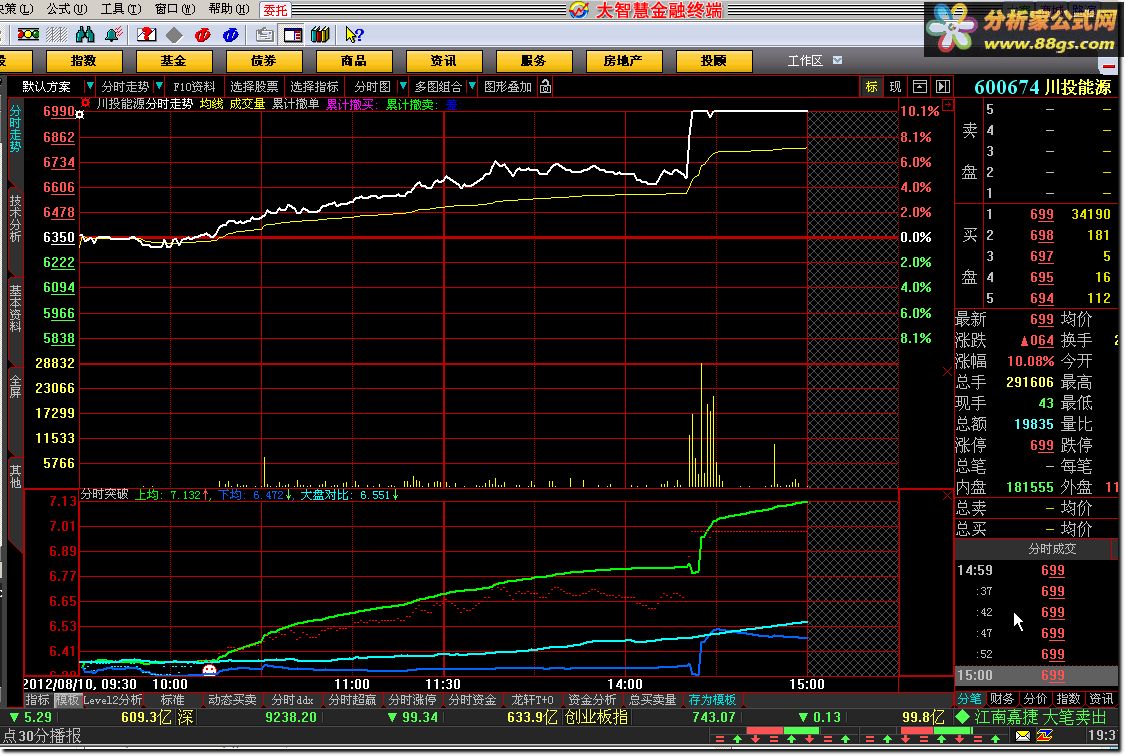
Task: Open the 公式 menu
Action: 67,9
